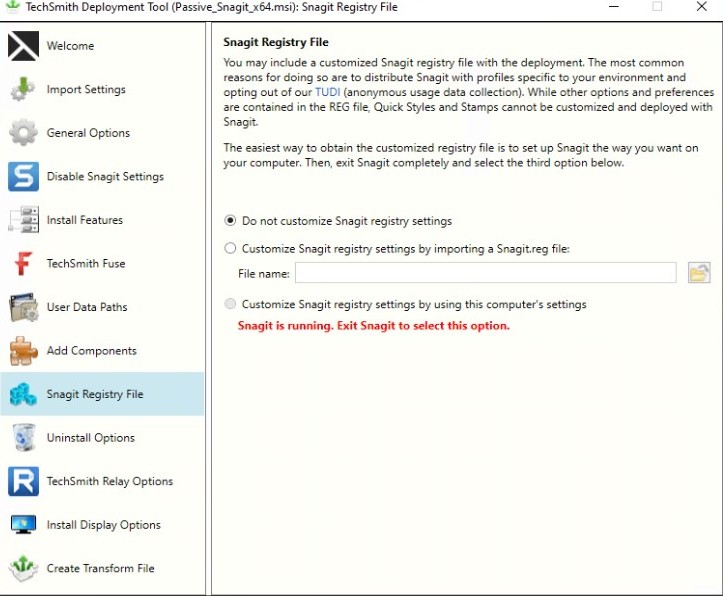The width and height of the screenshot is (723, 596).
Task: Click the Create Transform File icon
Action: (23, 568)
